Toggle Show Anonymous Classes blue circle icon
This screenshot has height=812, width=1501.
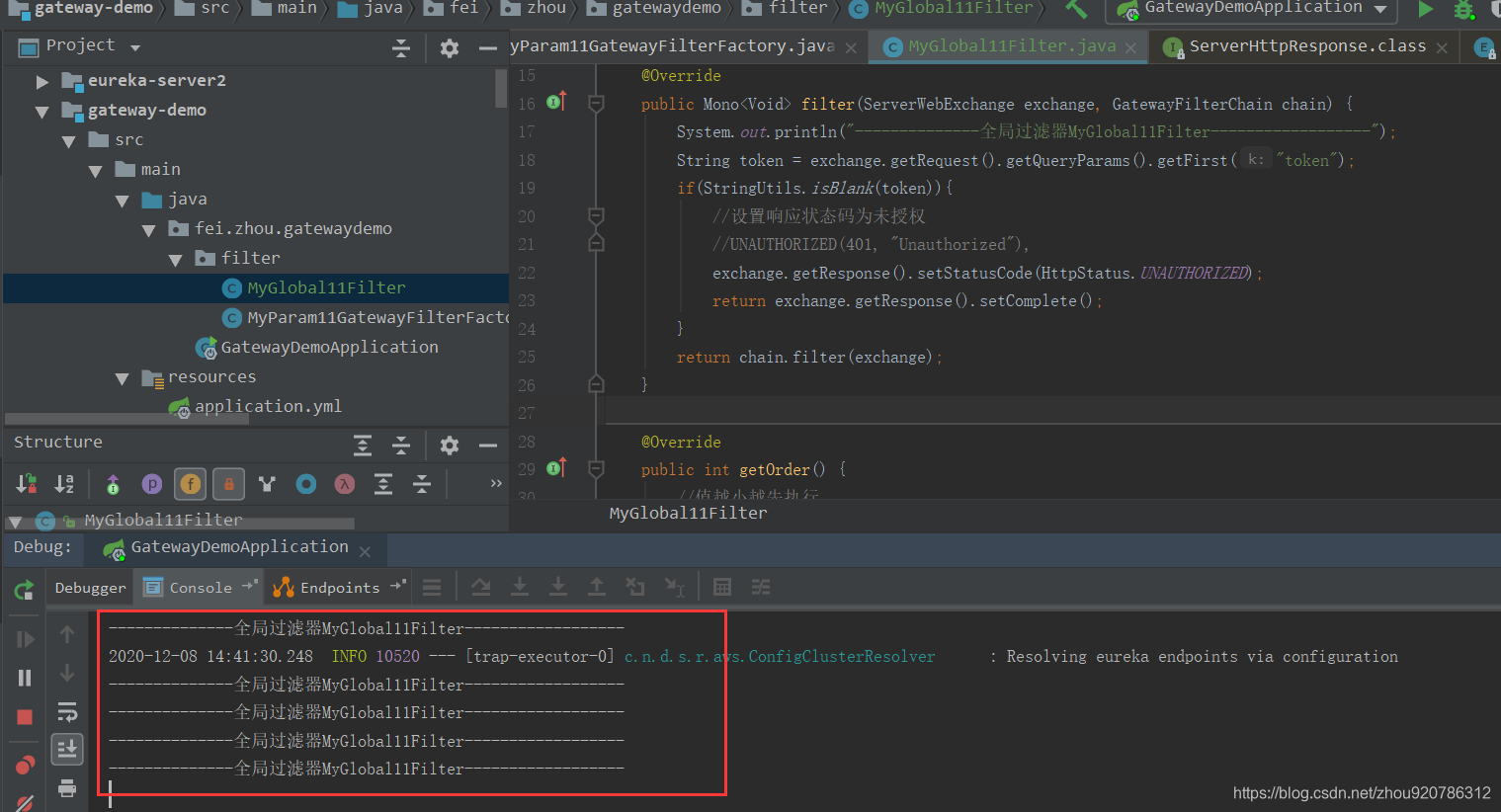pyautogui.click(x=306, y=484)
